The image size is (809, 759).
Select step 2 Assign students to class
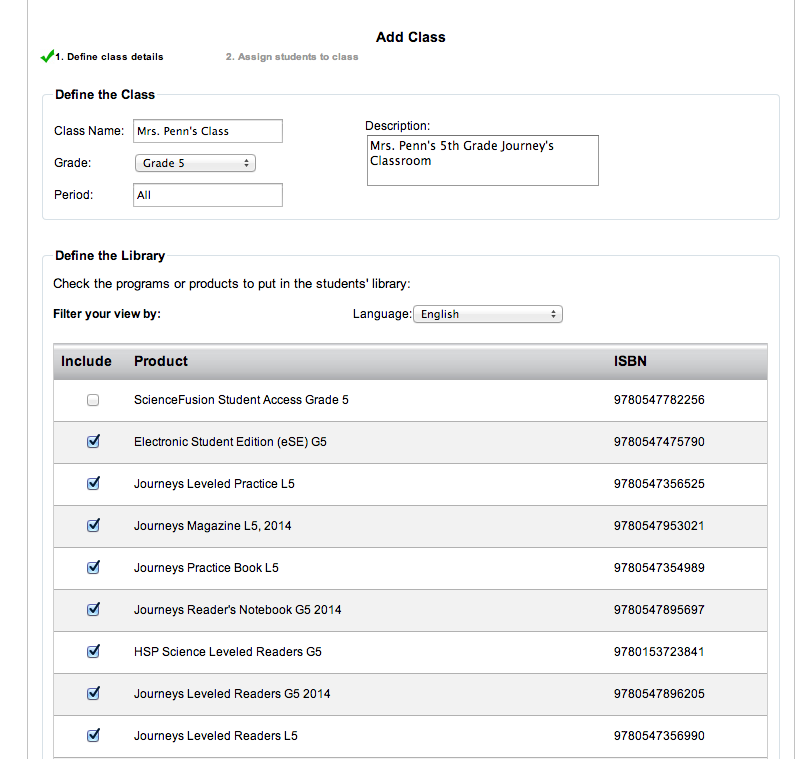click(292, 57)
